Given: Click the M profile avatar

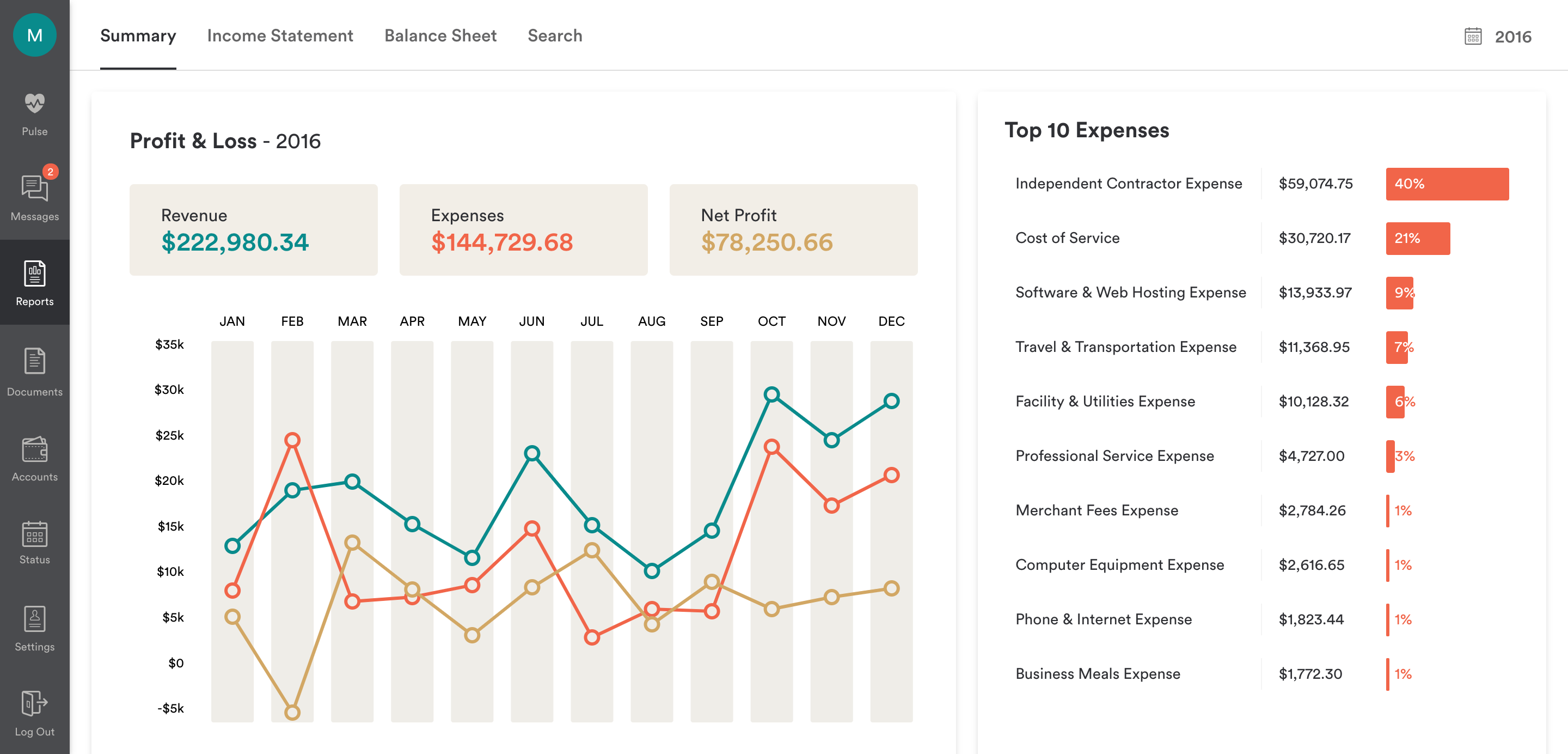Looking at the screenshot, I should click(x=35, y=35).
